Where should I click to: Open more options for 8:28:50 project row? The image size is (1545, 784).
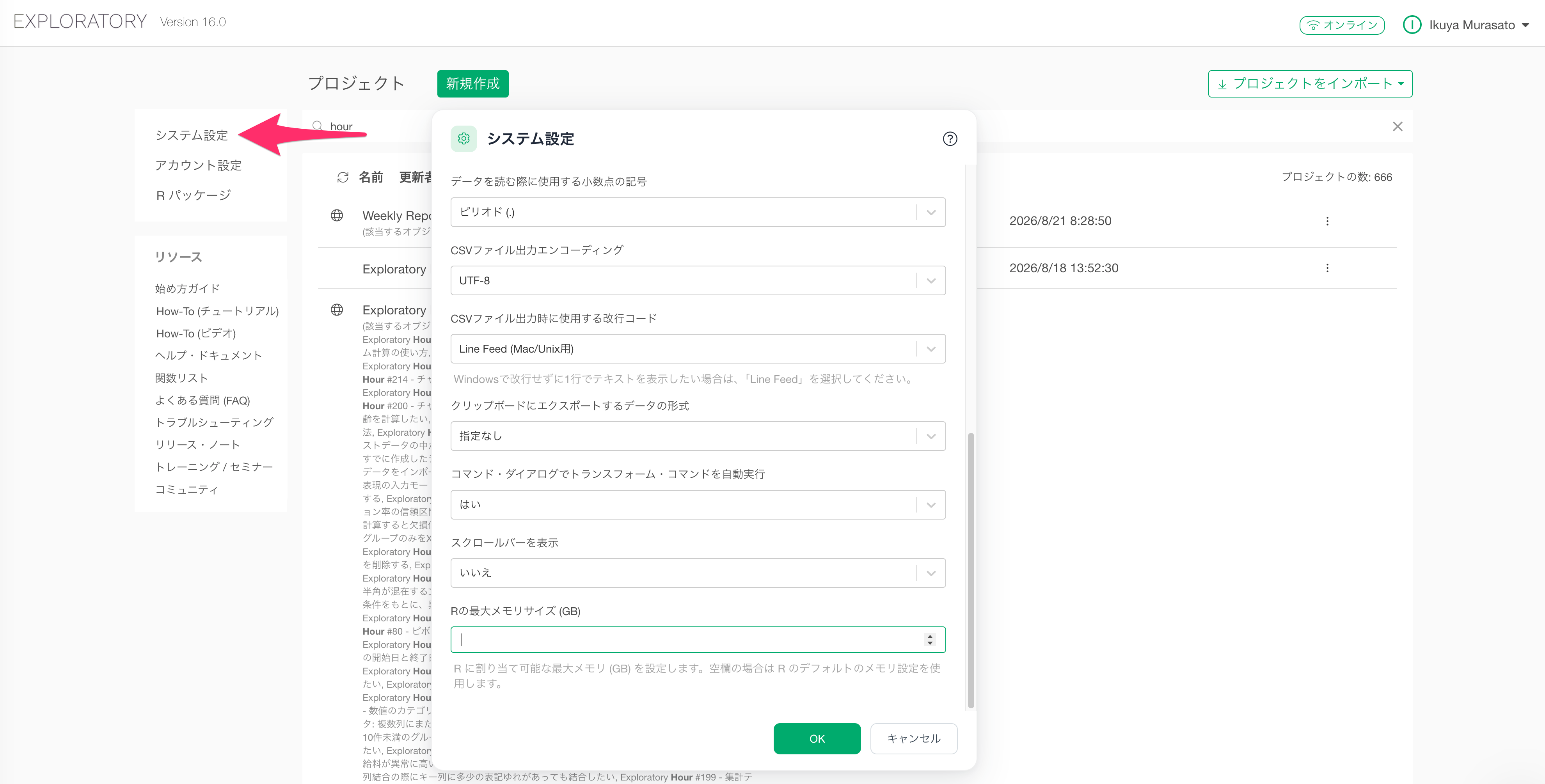point(1327,221)
